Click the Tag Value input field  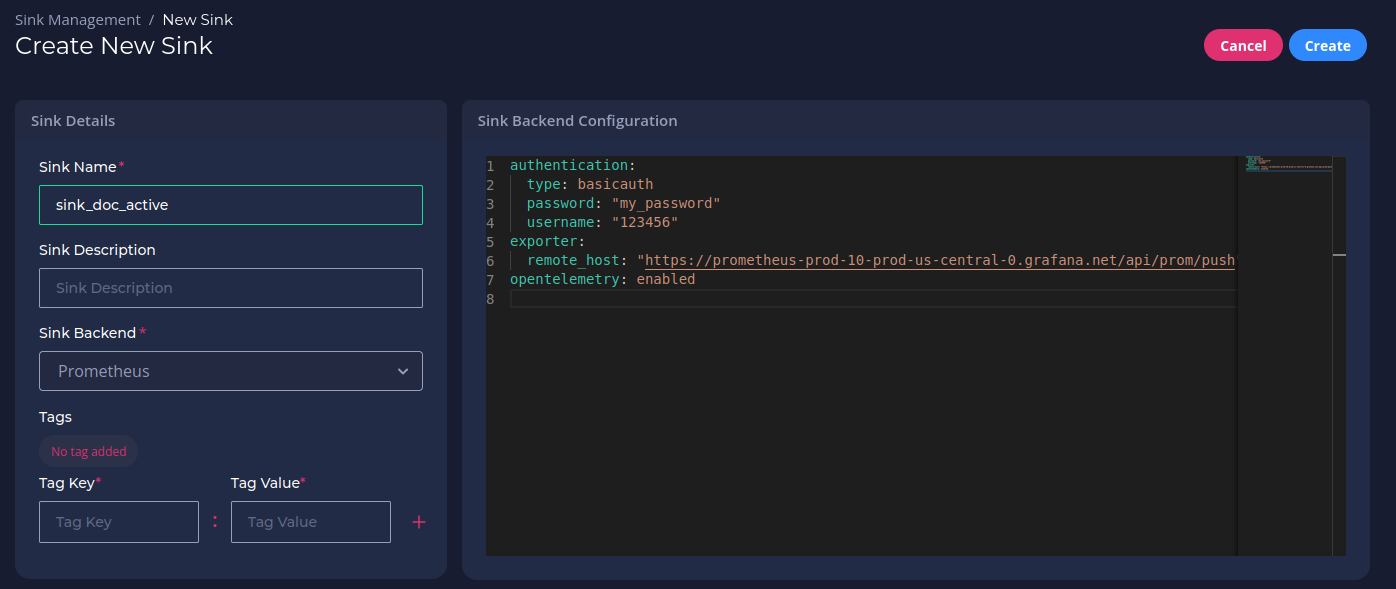(311, 522)
